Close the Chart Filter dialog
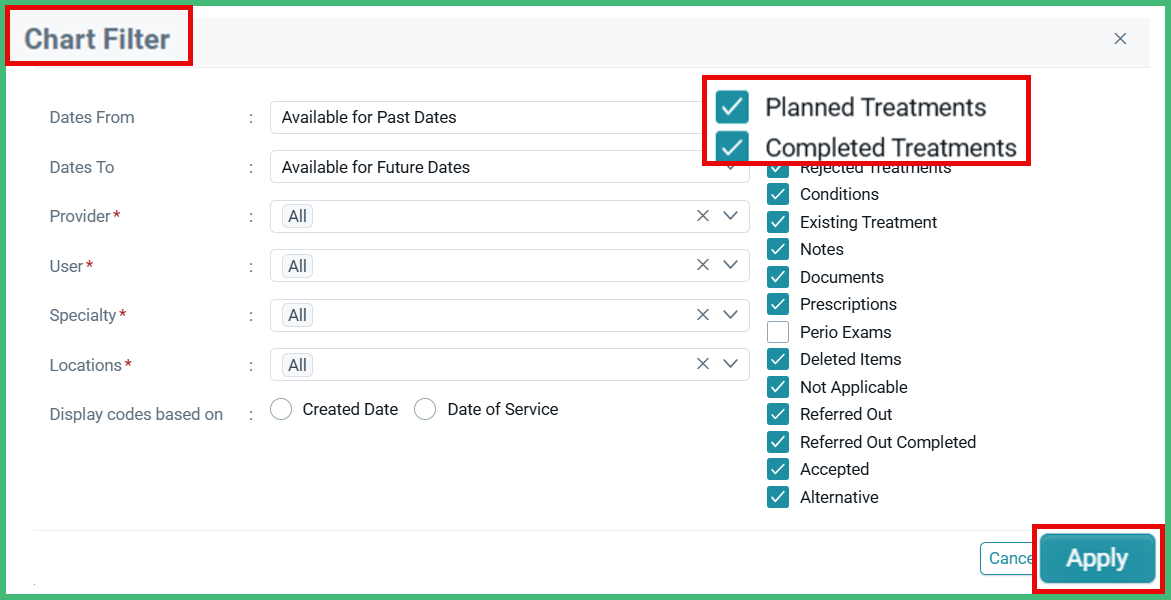Viewport: 1171px width, 600px height. [1120, 38]
